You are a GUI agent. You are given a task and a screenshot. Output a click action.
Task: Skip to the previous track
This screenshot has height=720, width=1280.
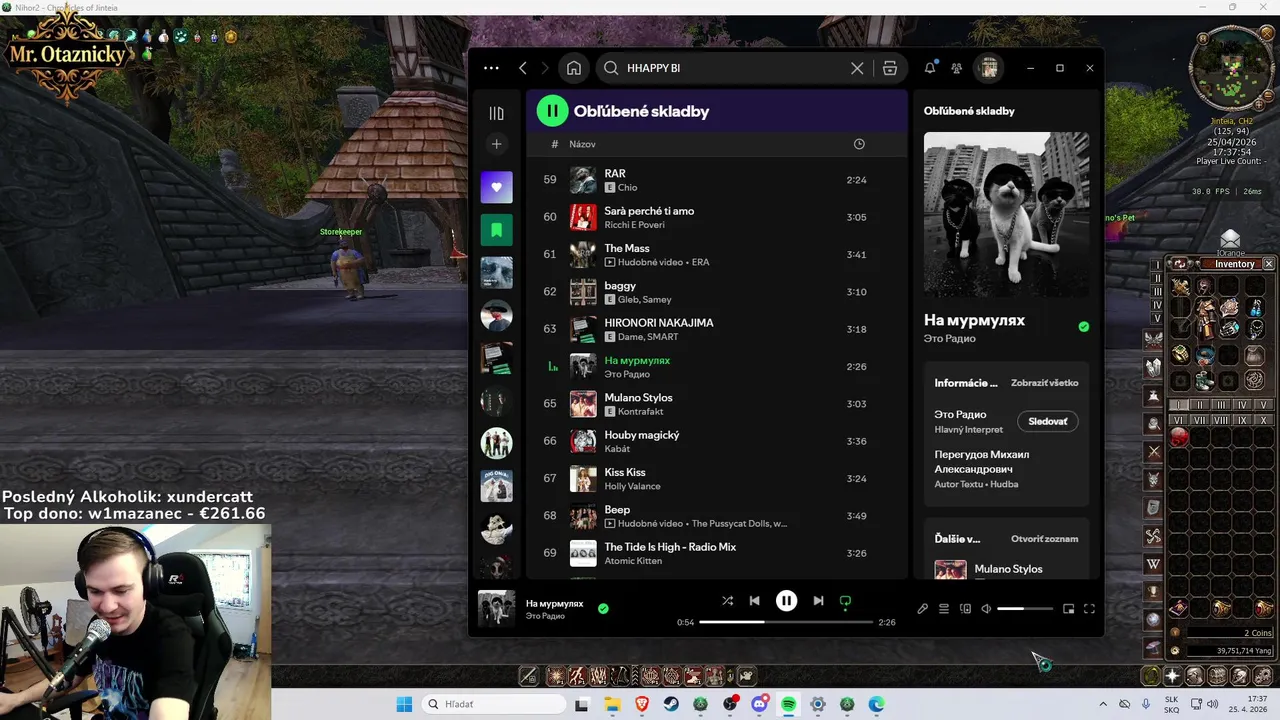pyautogui.click(x=755, y=601)
